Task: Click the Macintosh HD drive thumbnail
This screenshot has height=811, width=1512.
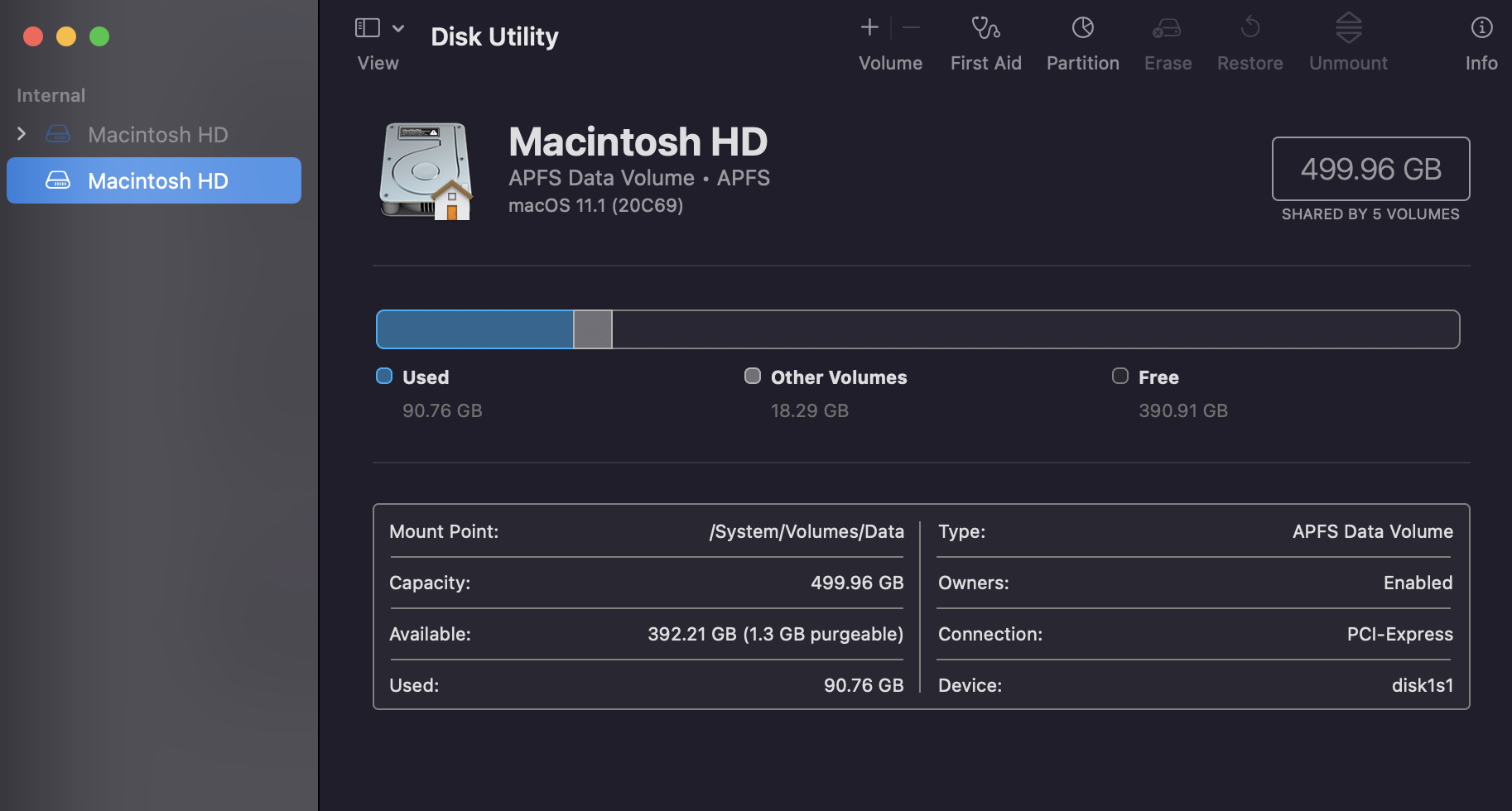Action: point(426,171)
